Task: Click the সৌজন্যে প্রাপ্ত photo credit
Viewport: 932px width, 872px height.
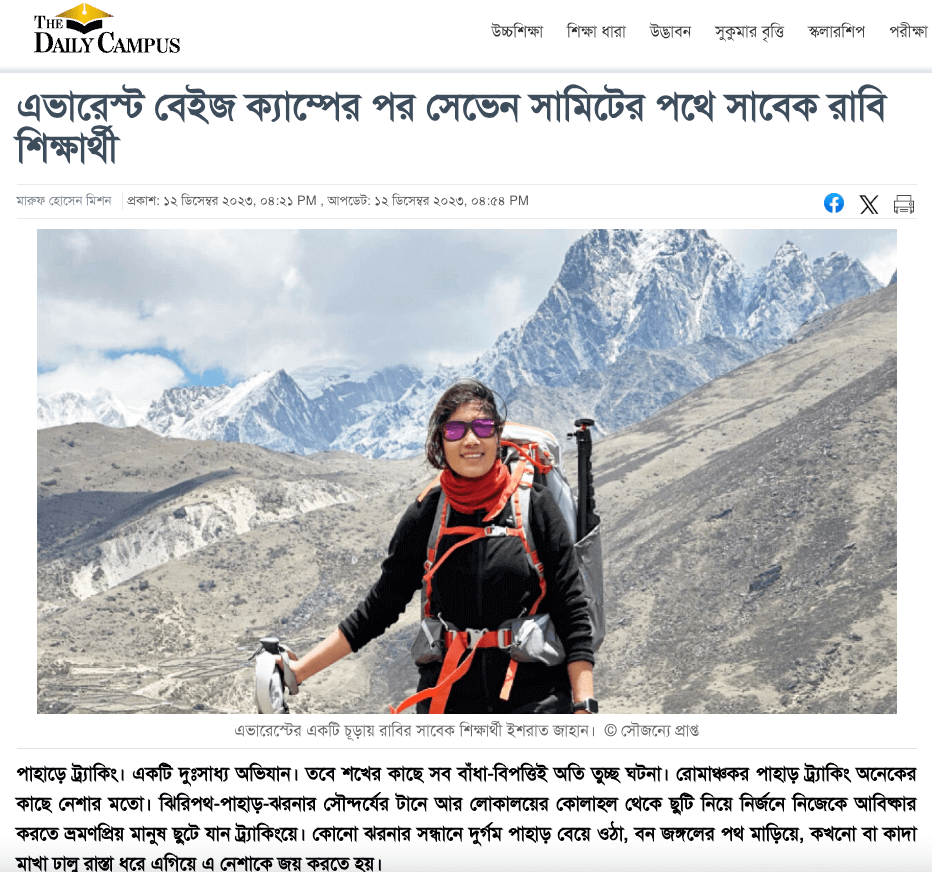Action: (652, 731)
